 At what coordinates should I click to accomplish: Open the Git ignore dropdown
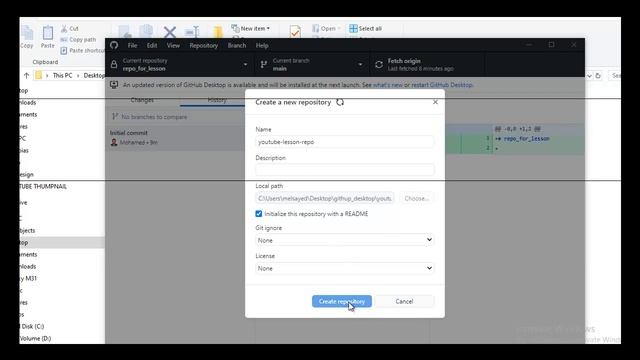[x=344, y=240]
